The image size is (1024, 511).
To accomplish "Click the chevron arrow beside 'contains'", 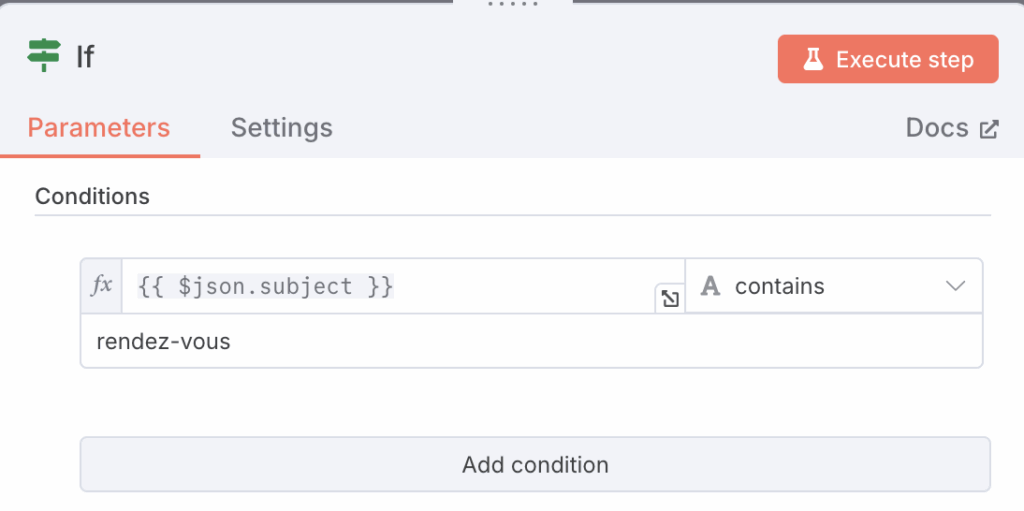I will pos(955,287).
